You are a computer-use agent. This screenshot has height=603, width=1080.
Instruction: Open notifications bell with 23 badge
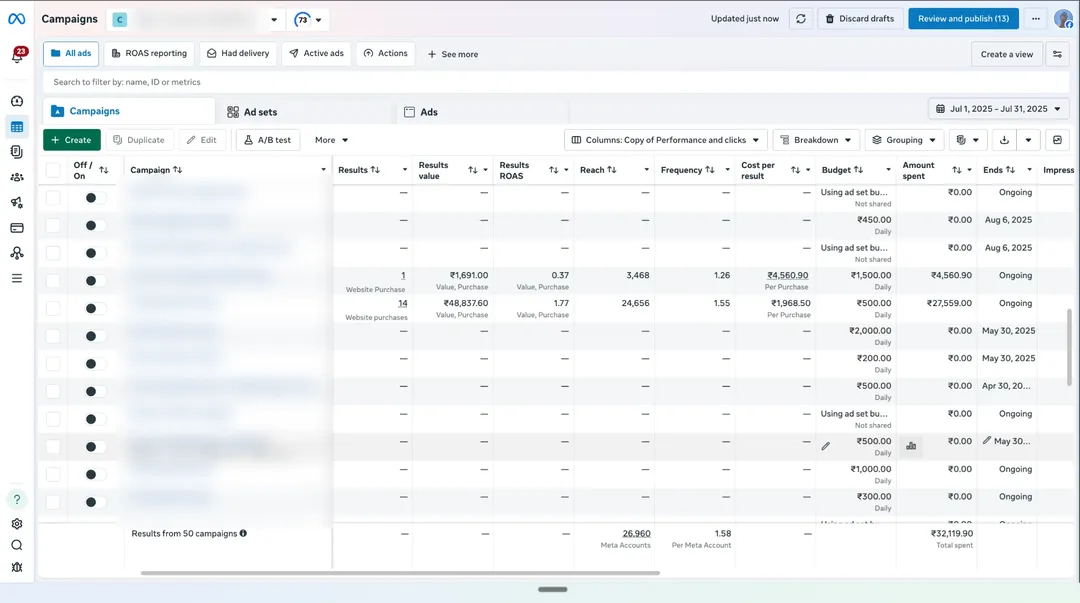tap(17, 56)
